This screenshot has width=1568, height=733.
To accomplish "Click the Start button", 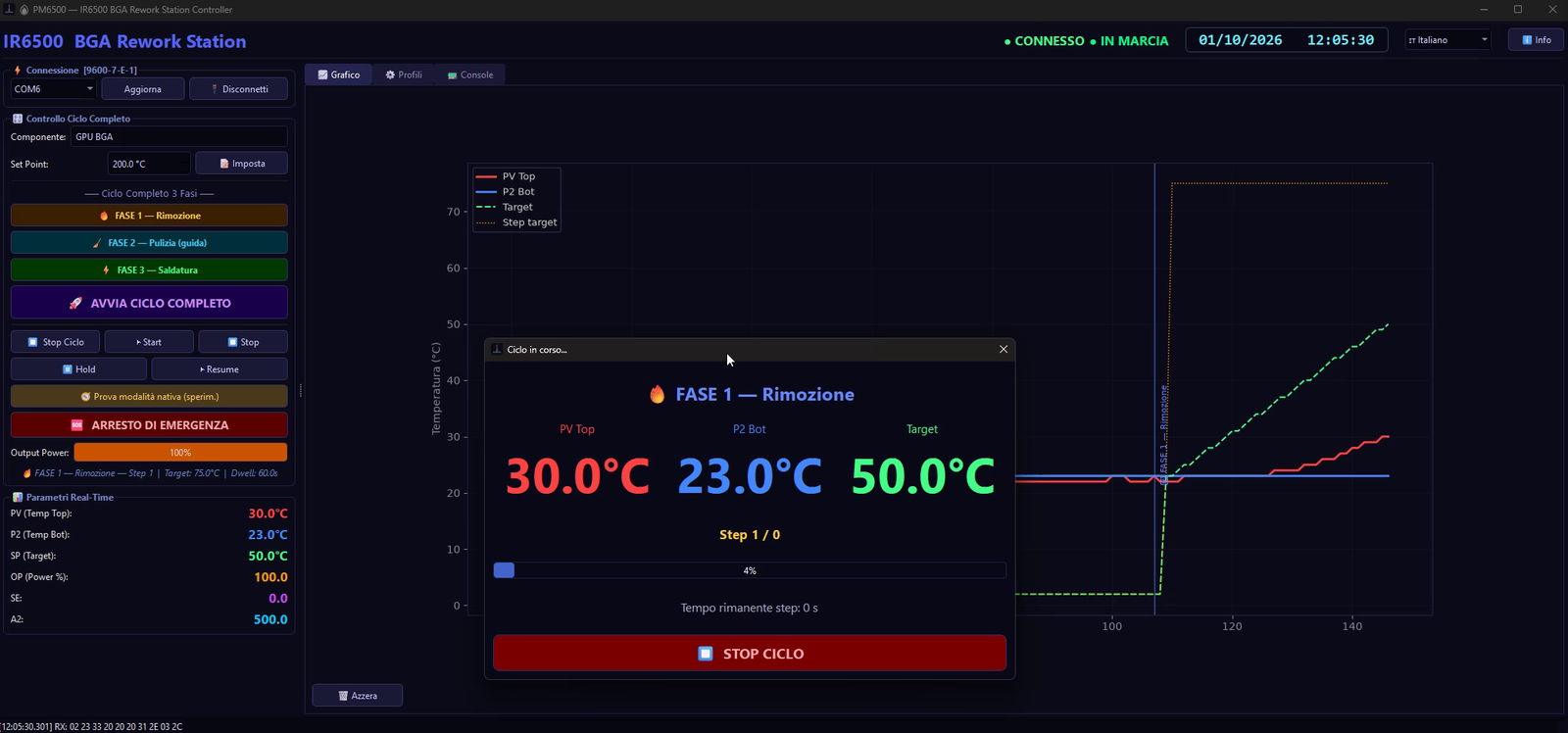I will (x=149, y=342).
